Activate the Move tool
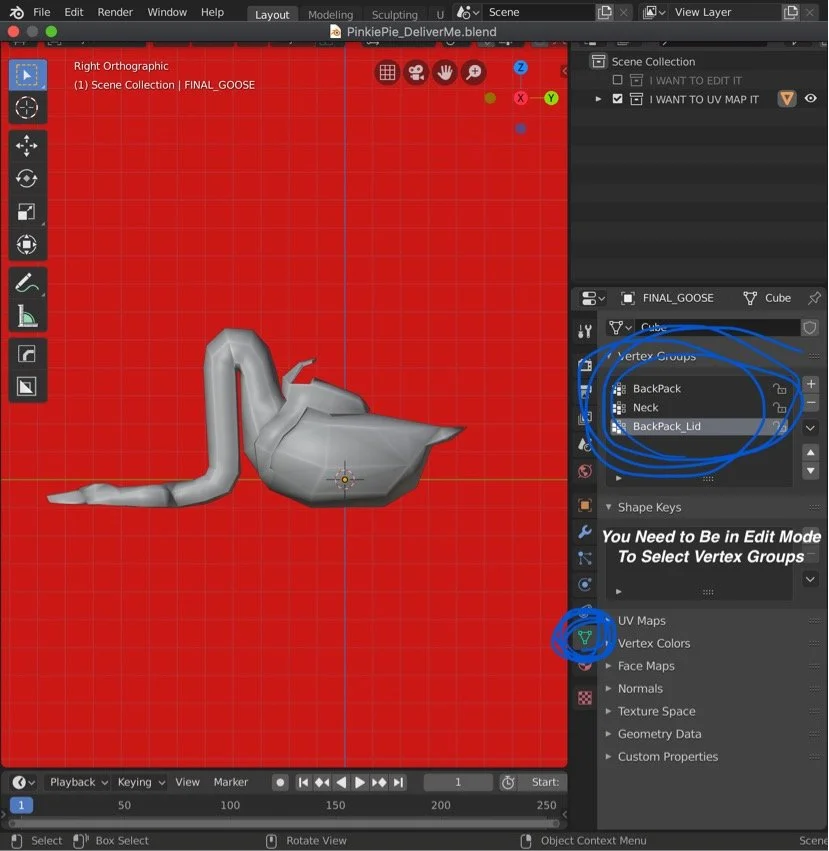829x851 pixels. coord(27,146)
